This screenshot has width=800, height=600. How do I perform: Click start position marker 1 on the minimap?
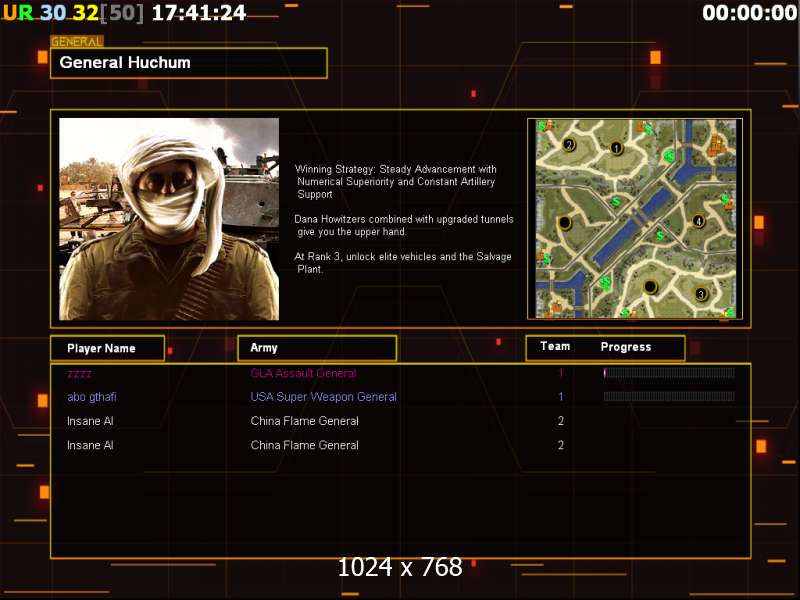pyautogui.click(x=616, y=148)
